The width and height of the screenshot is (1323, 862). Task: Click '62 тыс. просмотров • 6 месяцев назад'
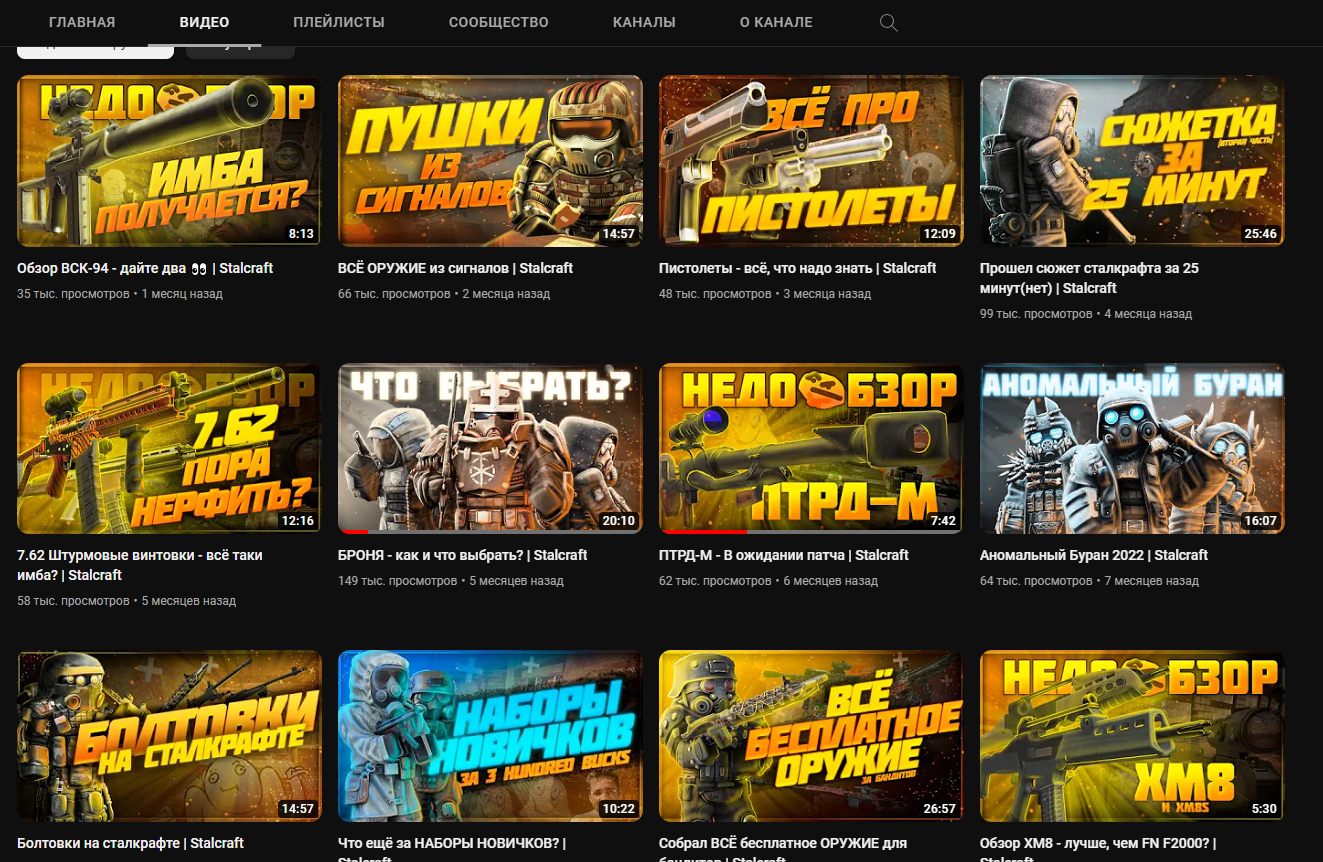pyautogui.click(x=768, y=581)
